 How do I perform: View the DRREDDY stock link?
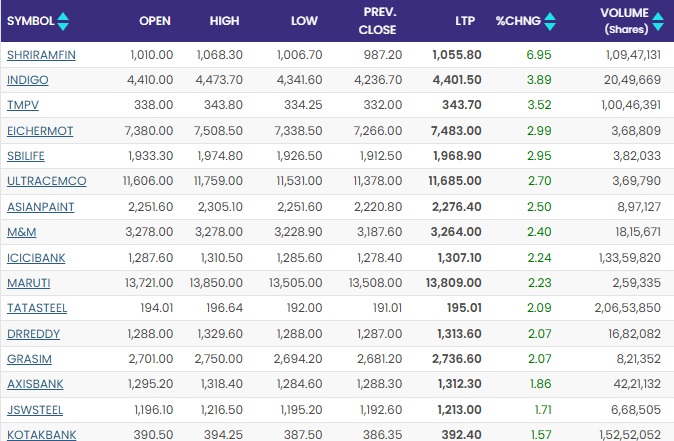tap(32, 335)
